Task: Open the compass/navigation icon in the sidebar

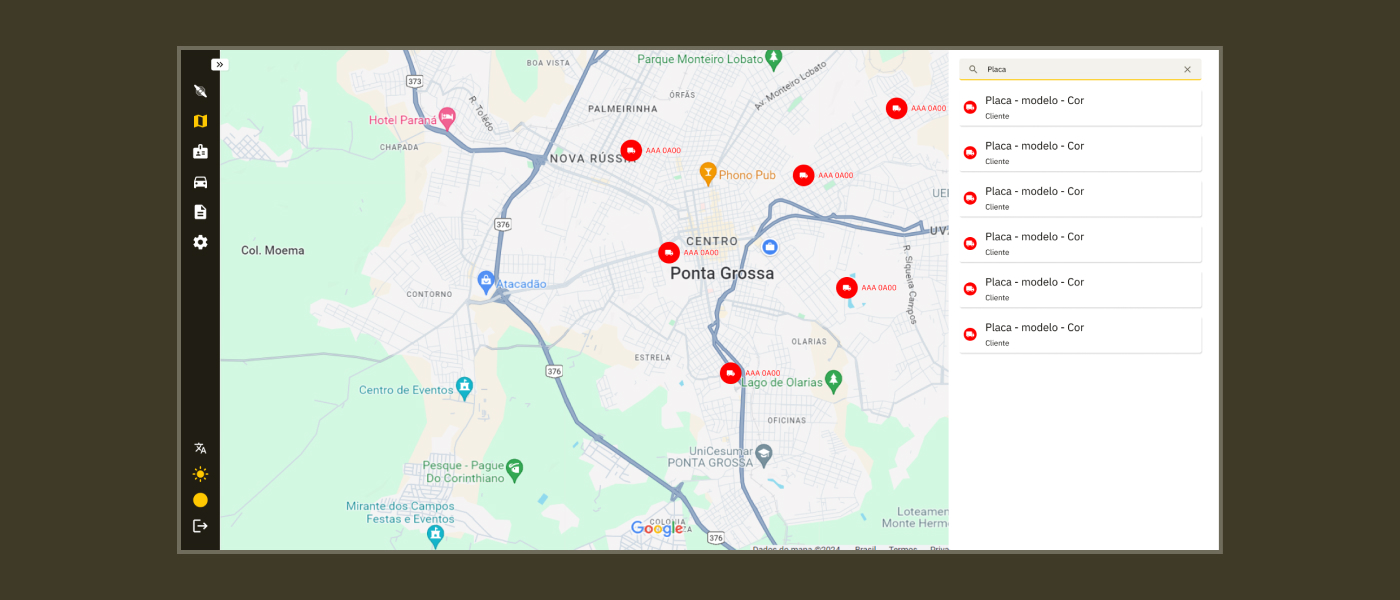Action: [200, 91]
